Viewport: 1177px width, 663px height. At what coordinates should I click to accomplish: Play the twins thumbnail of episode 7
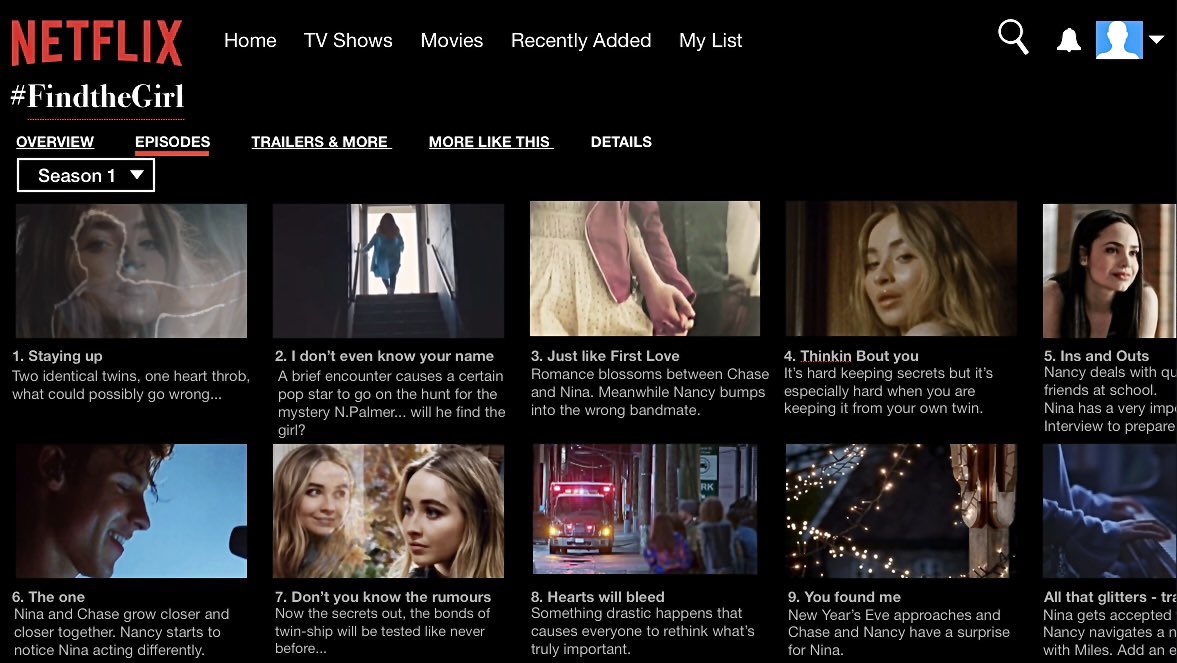pyautogui.click(x=388, y=511)
